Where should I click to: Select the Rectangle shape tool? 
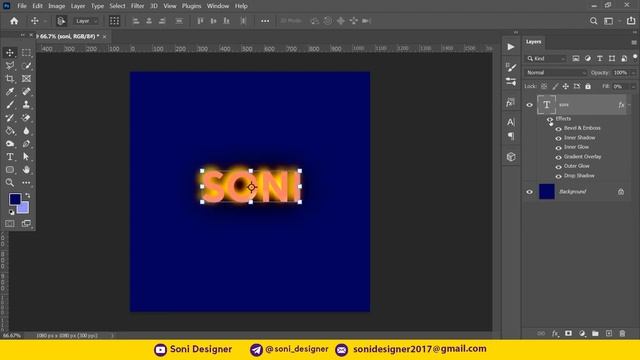pyautogui.click(x=10, y=170)
